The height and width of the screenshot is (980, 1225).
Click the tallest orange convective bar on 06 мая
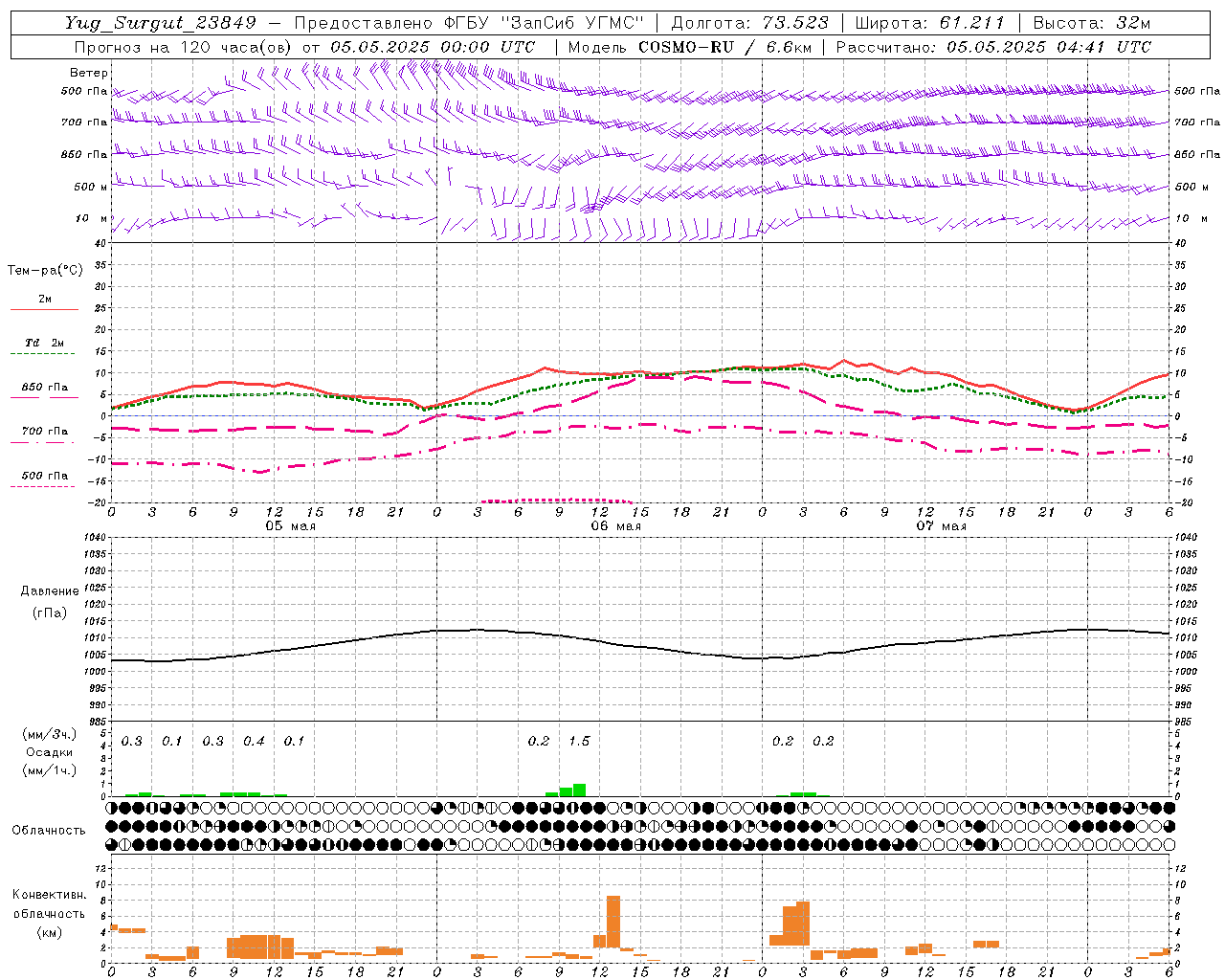coord(613,922)
